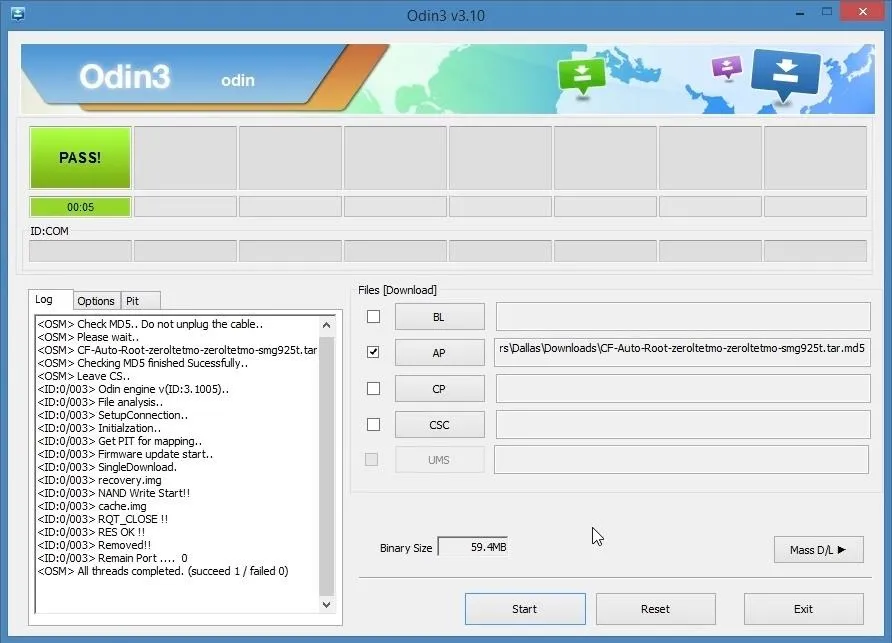Click log line 'RES OK !!'
This screenshot has height=643, width=892.
[92, 532]
